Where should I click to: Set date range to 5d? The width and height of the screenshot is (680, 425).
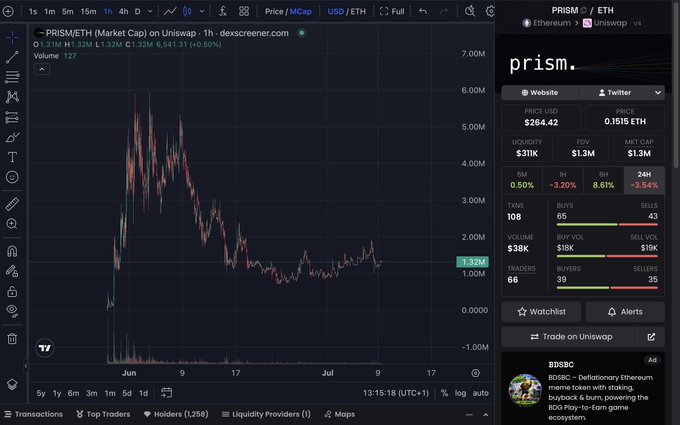point(127,393)
